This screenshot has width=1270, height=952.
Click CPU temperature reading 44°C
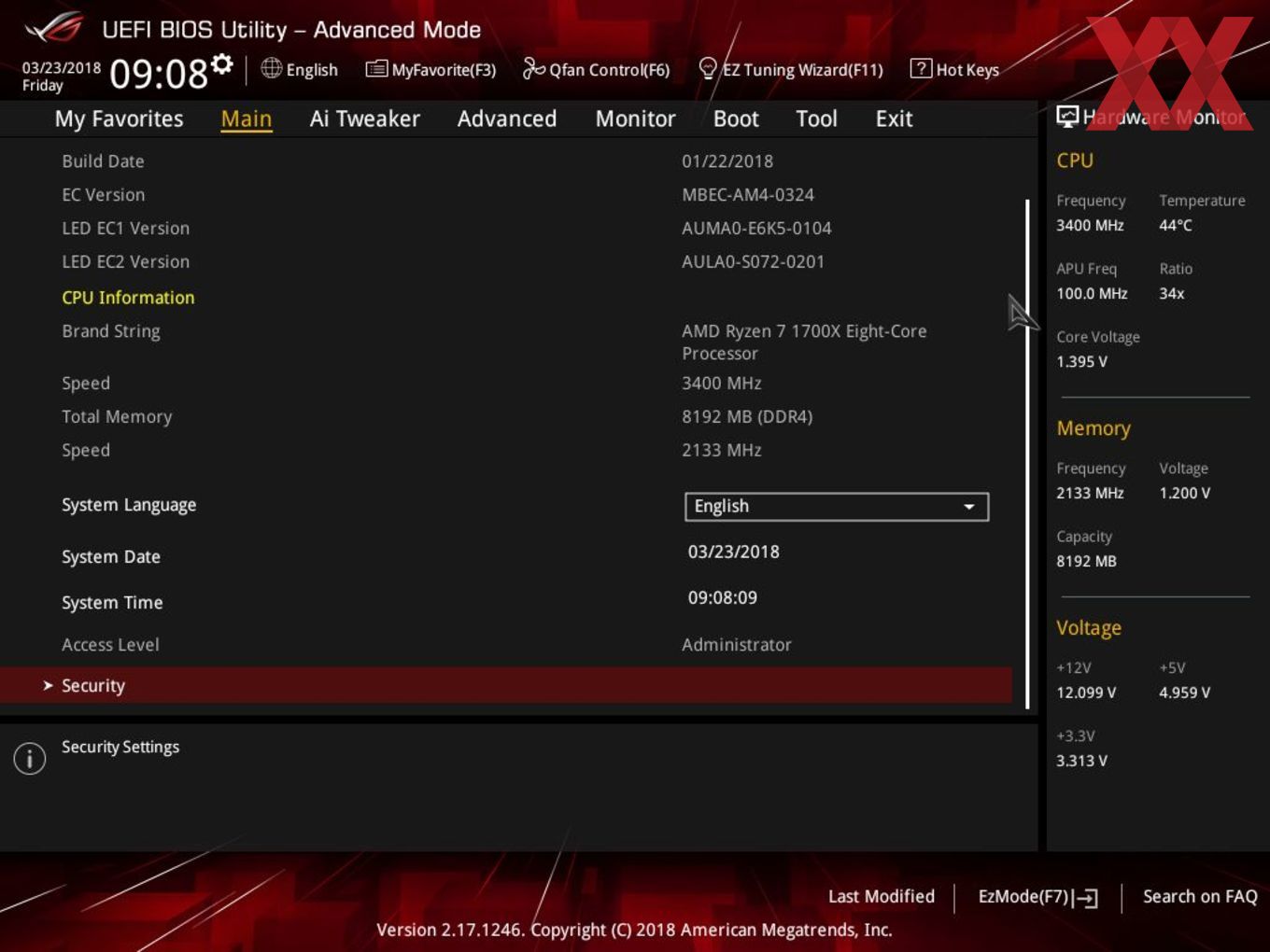point(1176,225)
